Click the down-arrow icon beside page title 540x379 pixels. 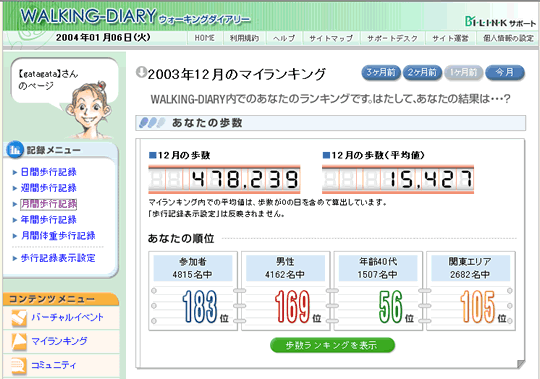click(141, 72)
